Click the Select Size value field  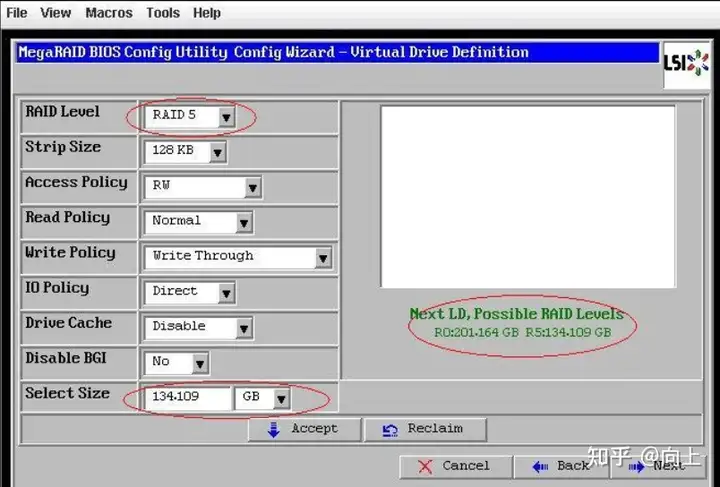[x=187, y=397]
